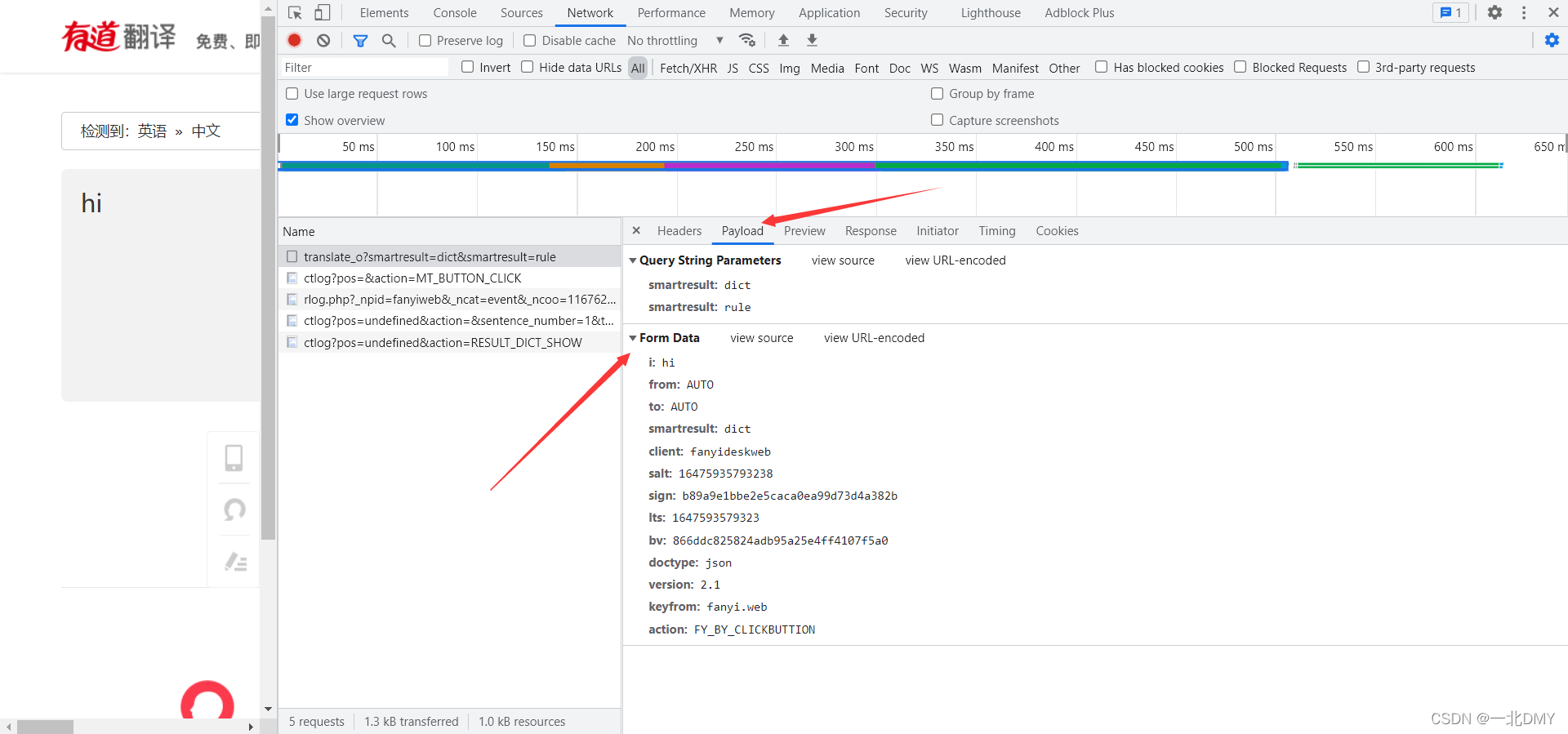Close the request details pane
Screen dimensions: 1568x734
[x=636, y=231]
